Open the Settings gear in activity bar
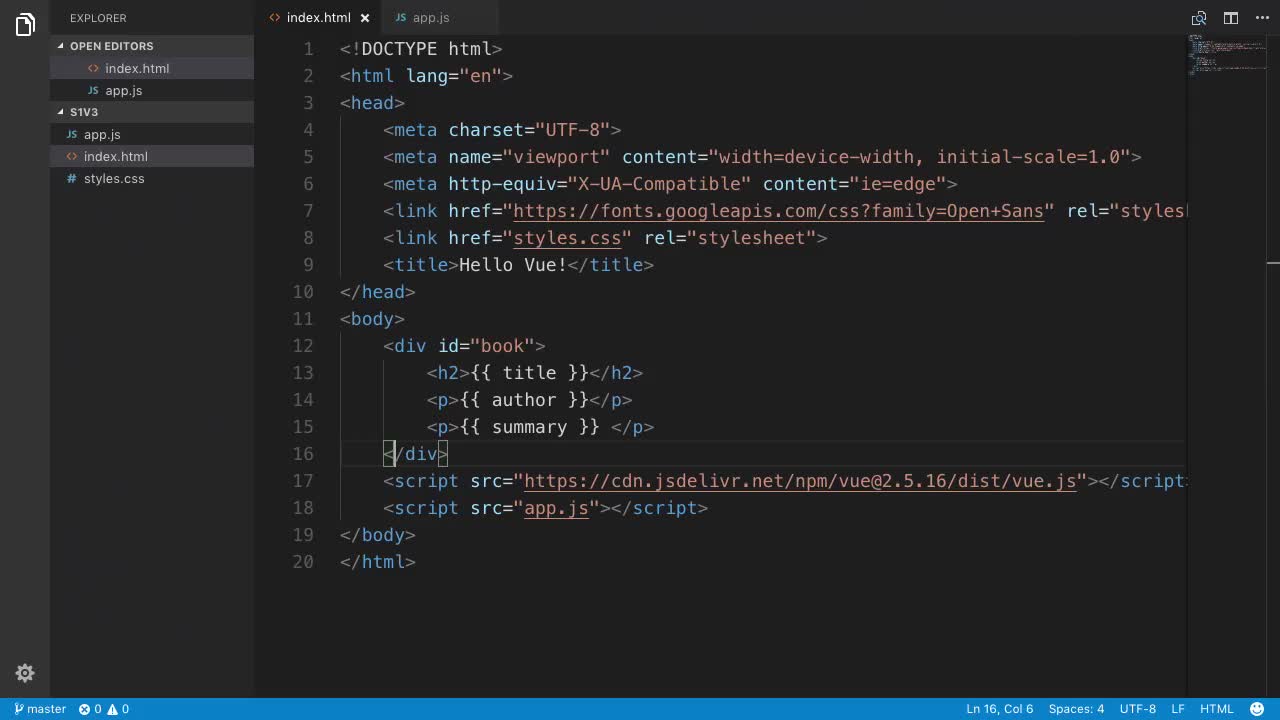1280x720 pixels. pos(25,673)
